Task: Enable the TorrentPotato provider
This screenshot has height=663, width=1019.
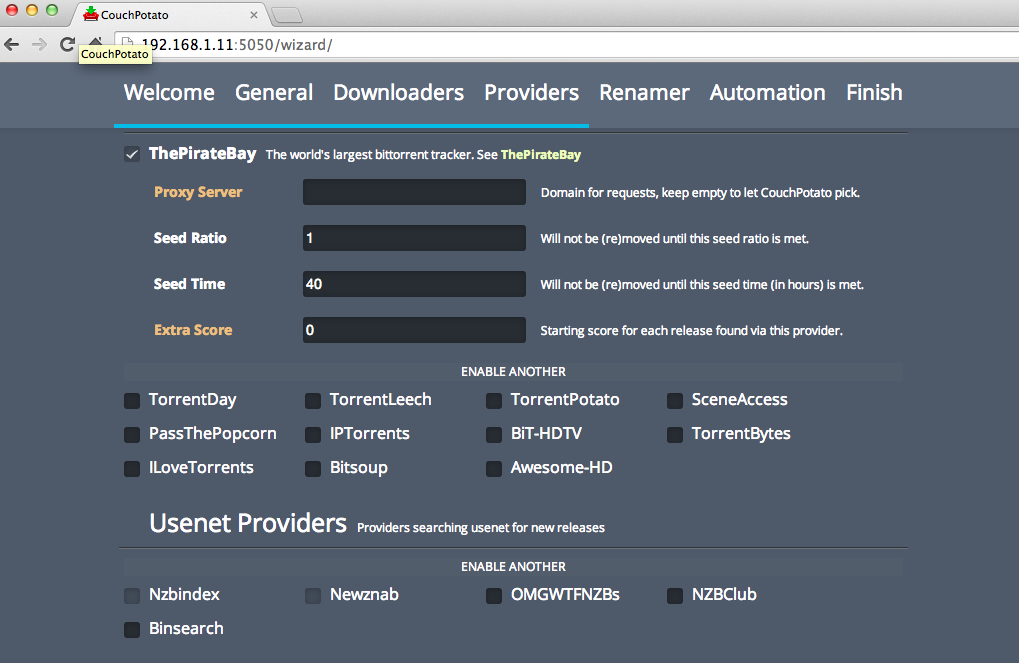Action: 494,400
